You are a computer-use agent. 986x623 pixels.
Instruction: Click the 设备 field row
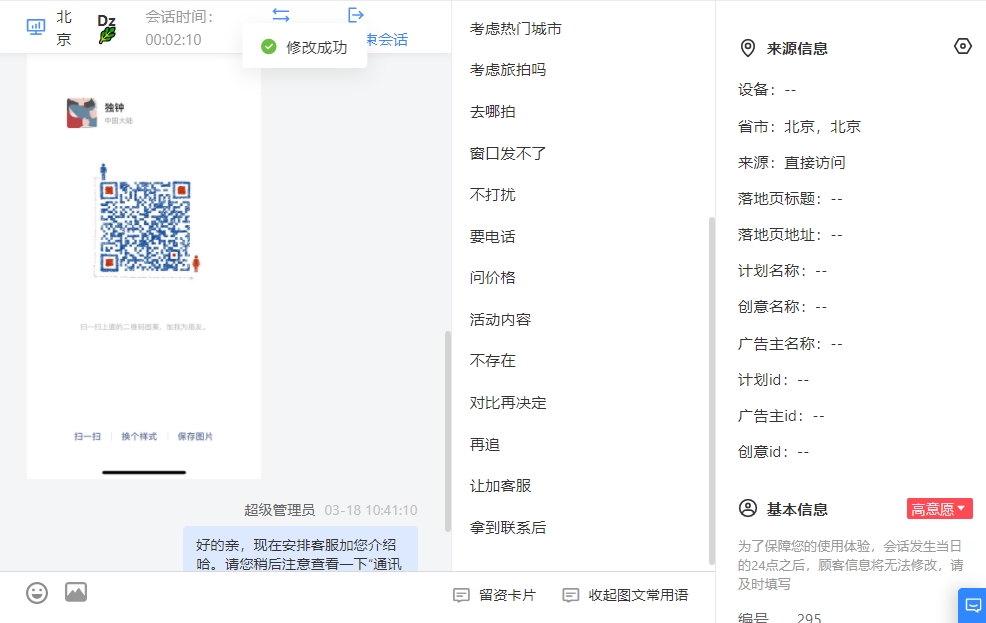767,90
